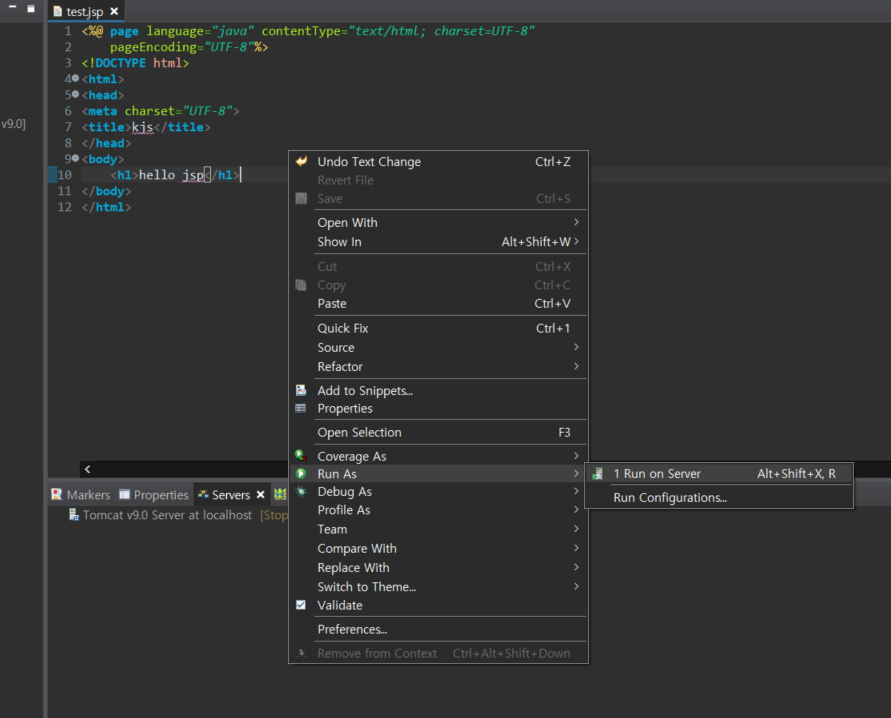Click the Undo Text Change arrow icon

(x=301, y=162)
